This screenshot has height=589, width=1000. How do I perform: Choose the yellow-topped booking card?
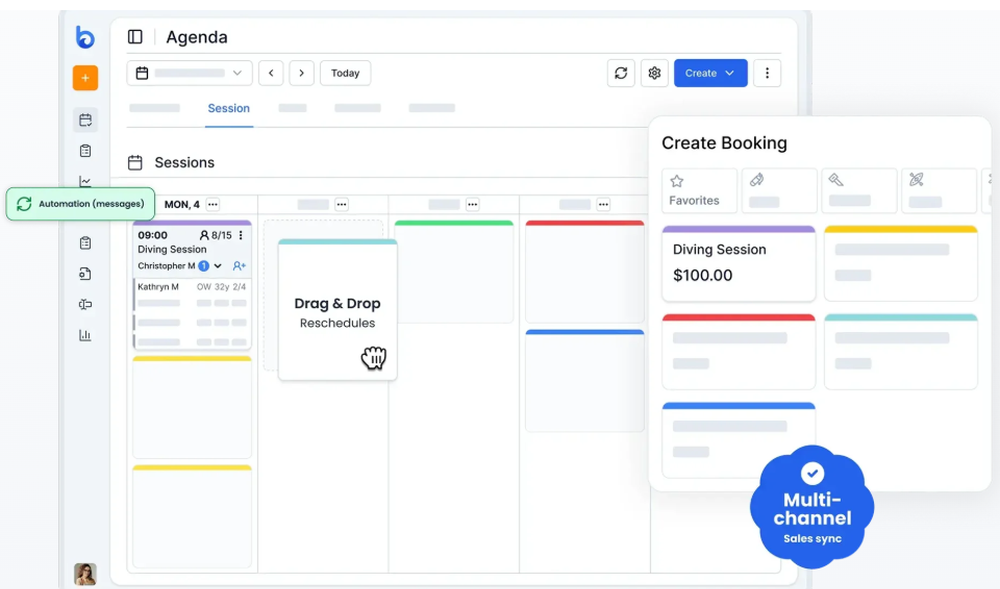point(901,263)
